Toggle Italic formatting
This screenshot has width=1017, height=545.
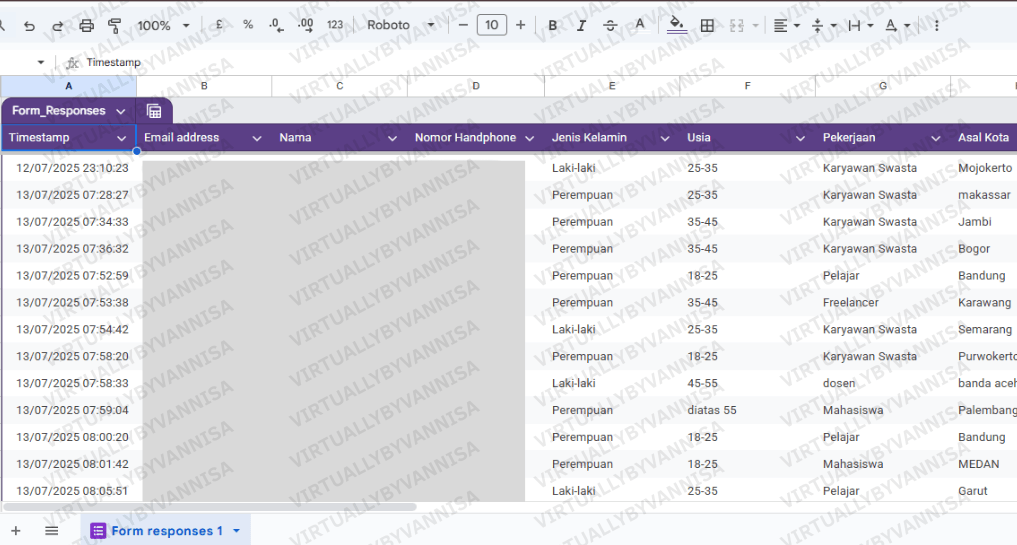tap(581, 25)
